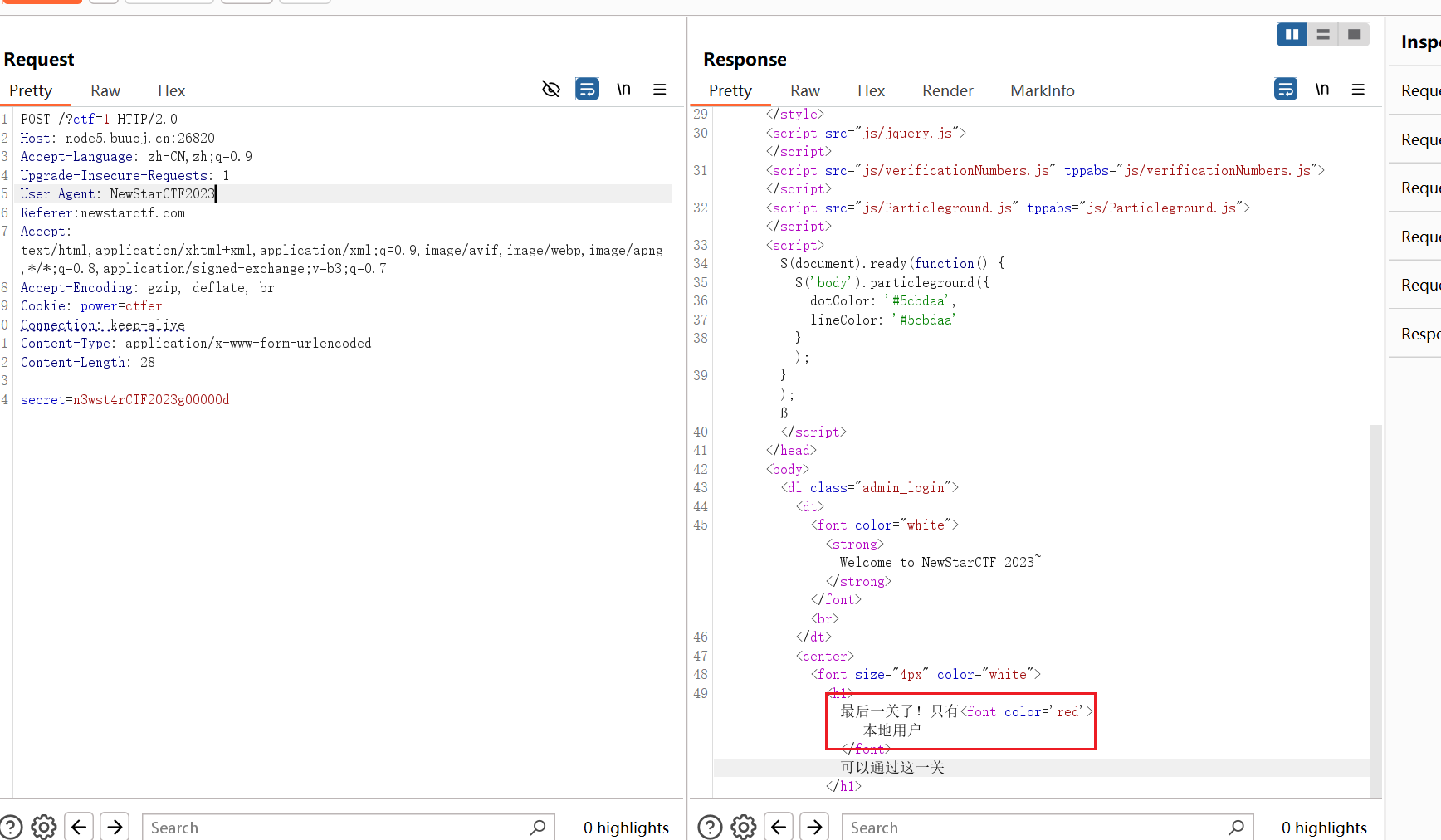The image size is (1441, 840).
Task: Click the Content-Type header line
Action: 196,344
